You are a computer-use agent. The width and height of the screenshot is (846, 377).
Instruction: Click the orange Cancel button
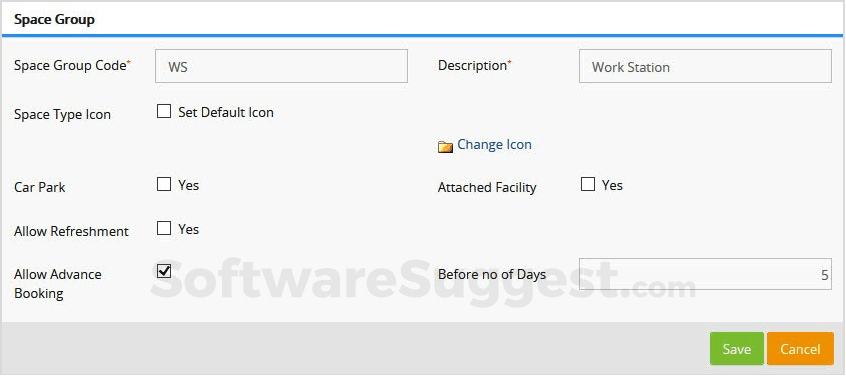click(800, 349)
